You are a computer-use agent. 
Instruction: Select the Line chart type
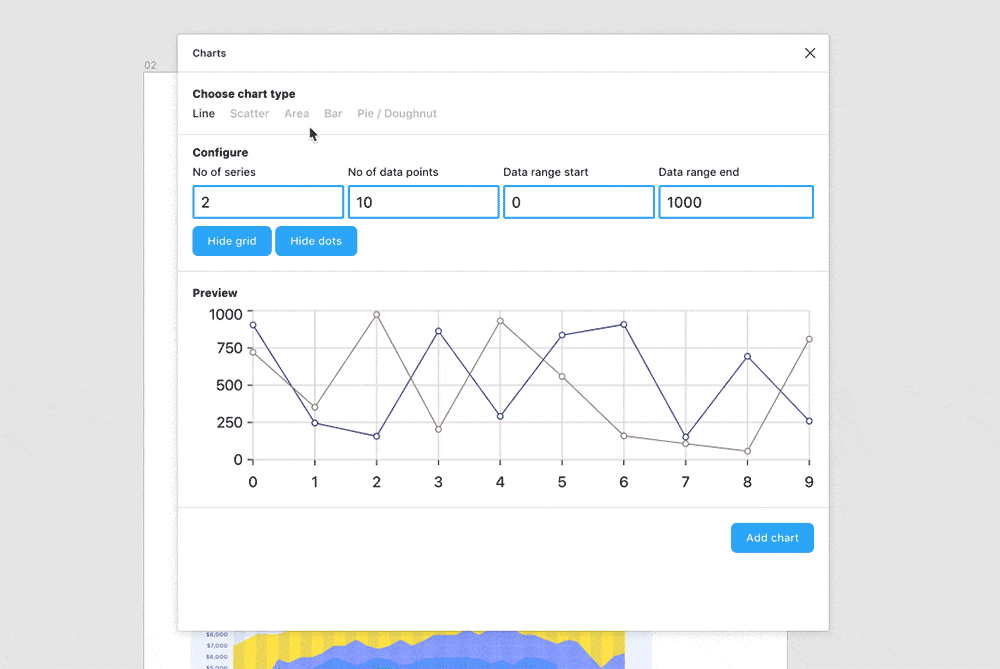tap(203, 114)
